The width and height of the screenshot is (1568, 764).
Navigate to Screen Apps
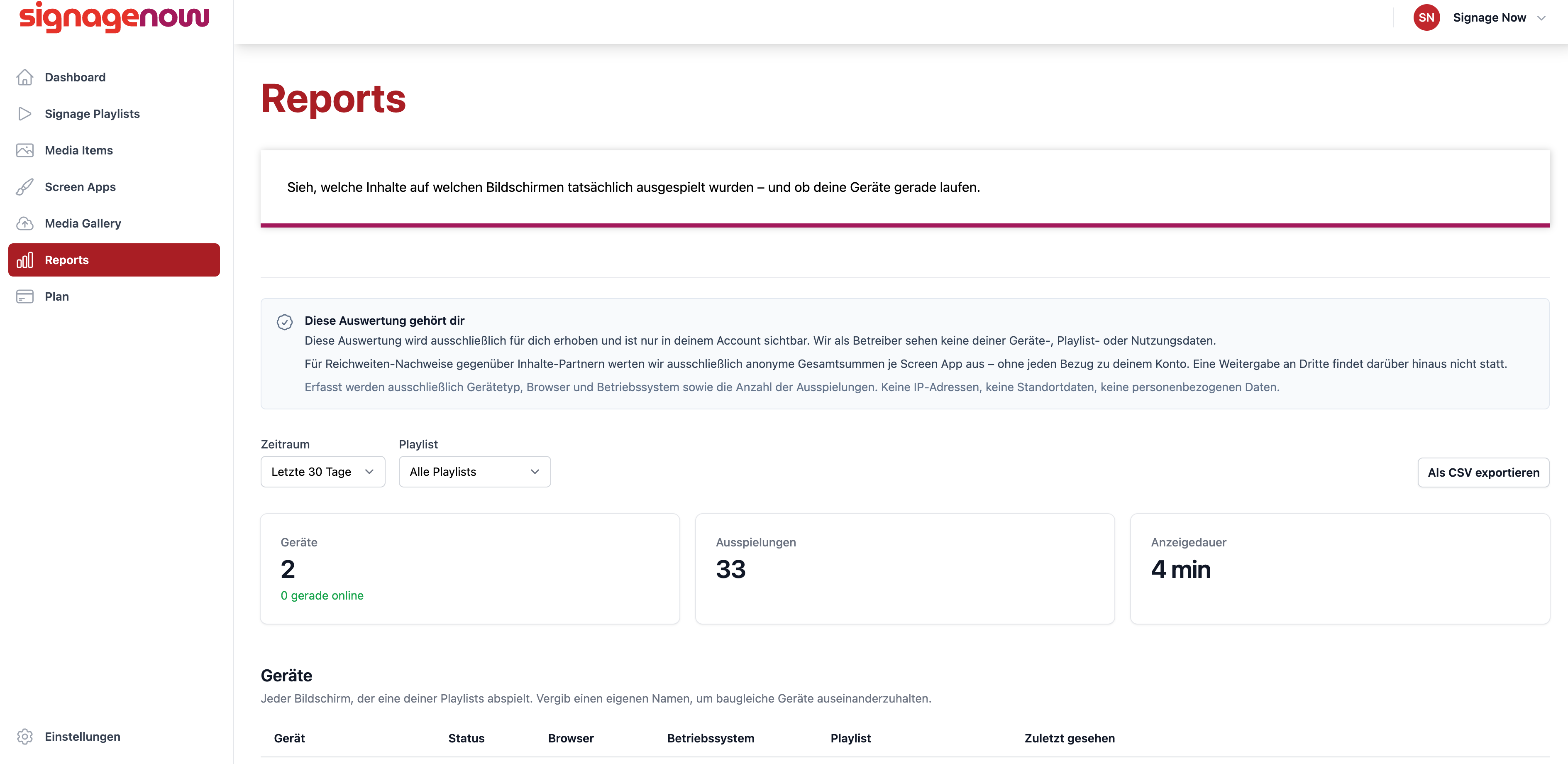(x=114, y=187)
